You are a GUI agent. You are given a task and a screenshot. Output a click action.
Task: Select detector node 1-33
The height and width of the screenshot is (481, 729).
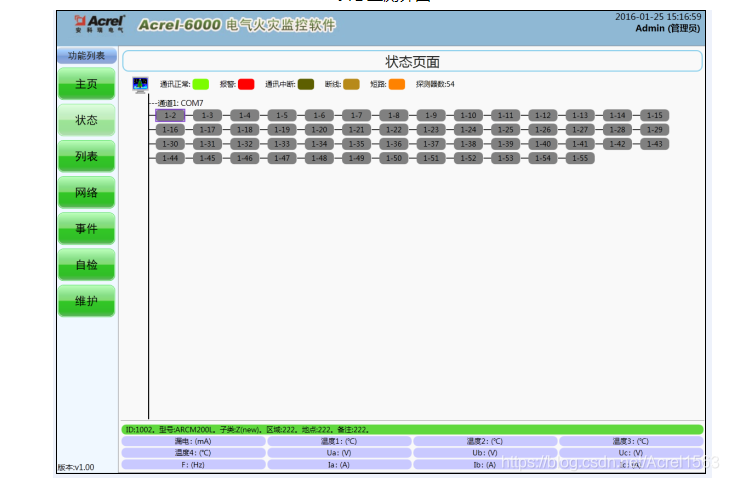[x=282, y=144]
